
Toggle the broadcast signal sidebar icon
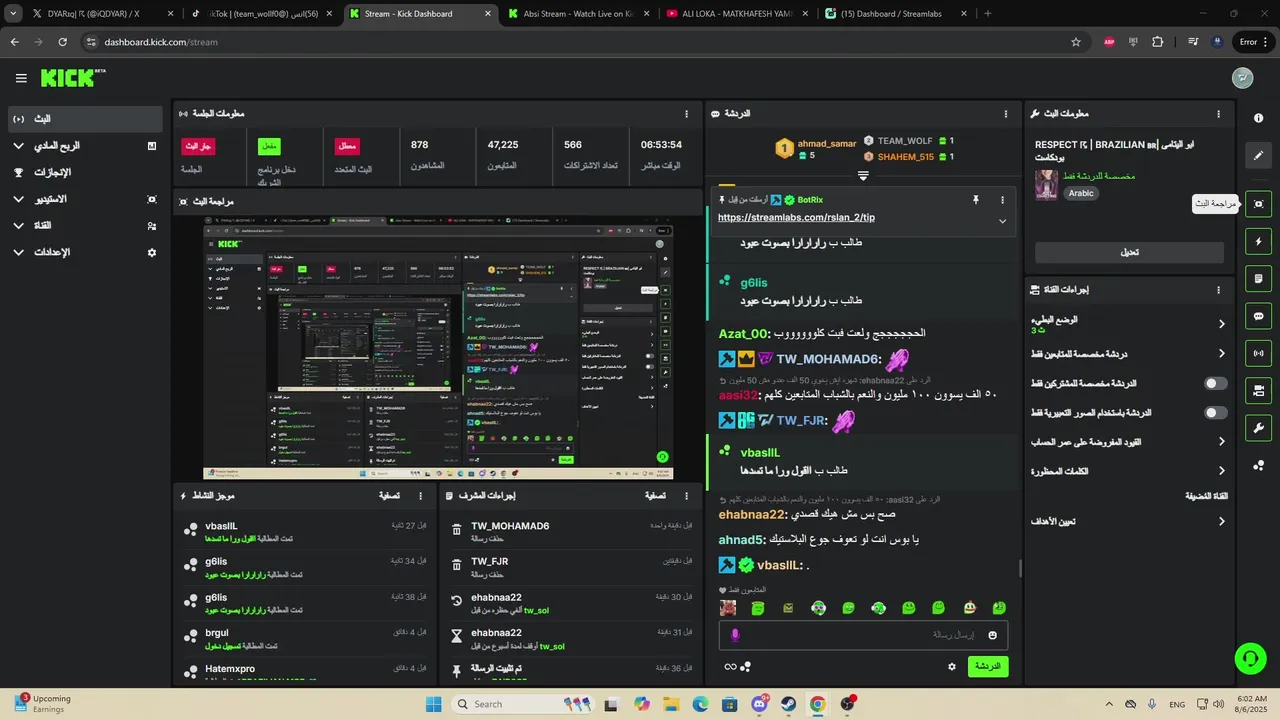point(1258,353)
